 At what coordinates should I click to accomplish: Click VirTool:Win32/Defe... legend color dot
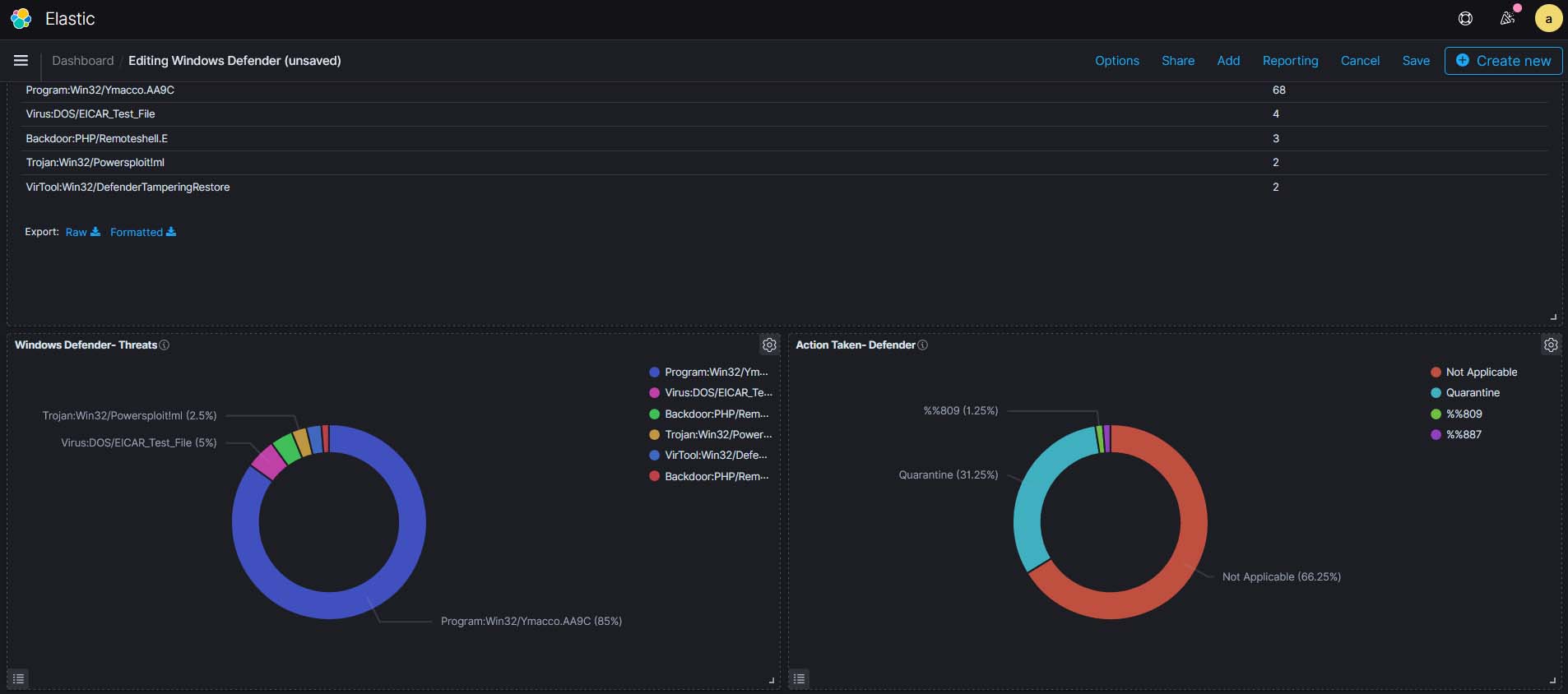654,456
